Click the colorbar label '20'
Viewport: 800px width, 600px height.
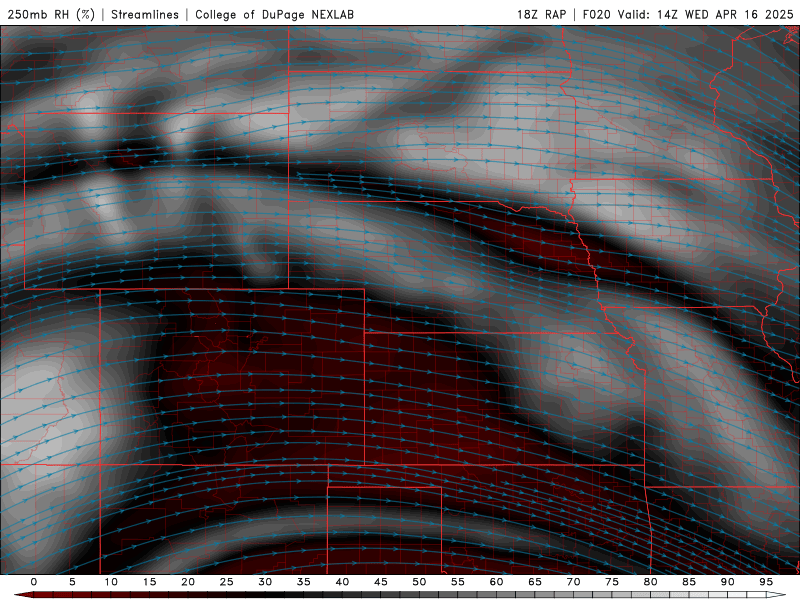[188, 582]
